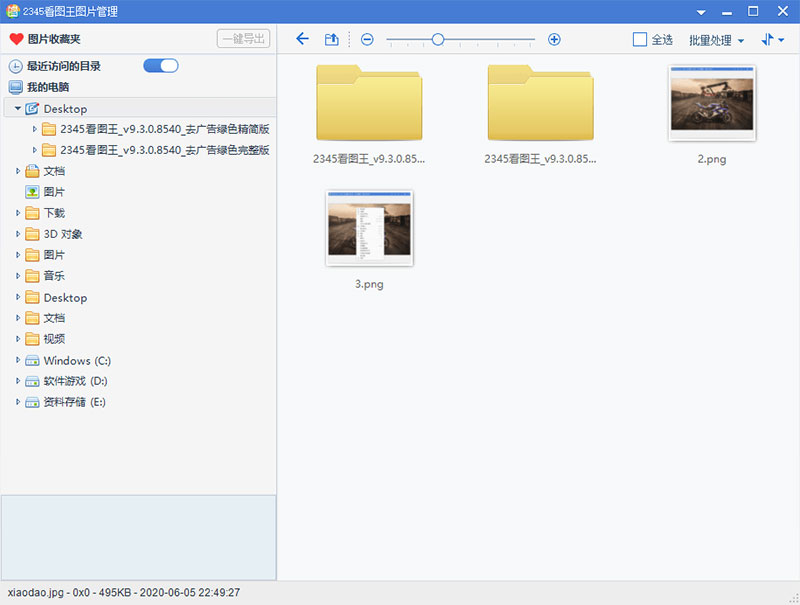Screen dimensions: 800x605
Task: Click the 3D 对象 folder icon
Action: (x=32, y=234)
